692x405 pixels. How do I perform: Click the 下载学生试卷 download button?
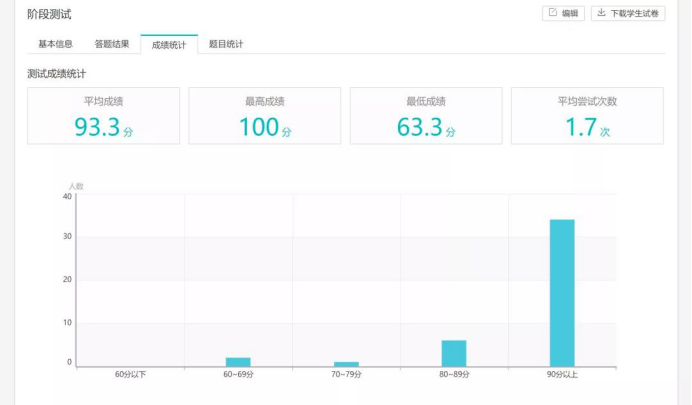tap(628, 13)
